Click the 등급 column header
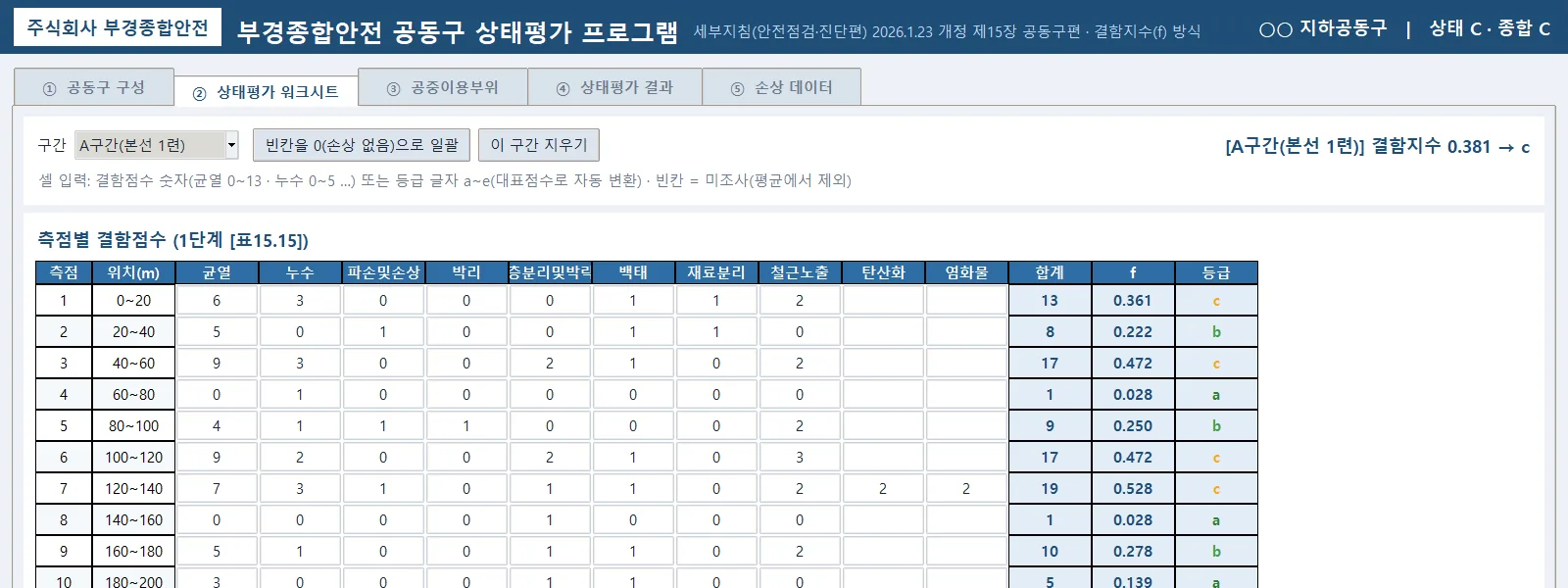Image resolution: width=1568 pixels, height=588 pixels. click(x=1216, y=272)
